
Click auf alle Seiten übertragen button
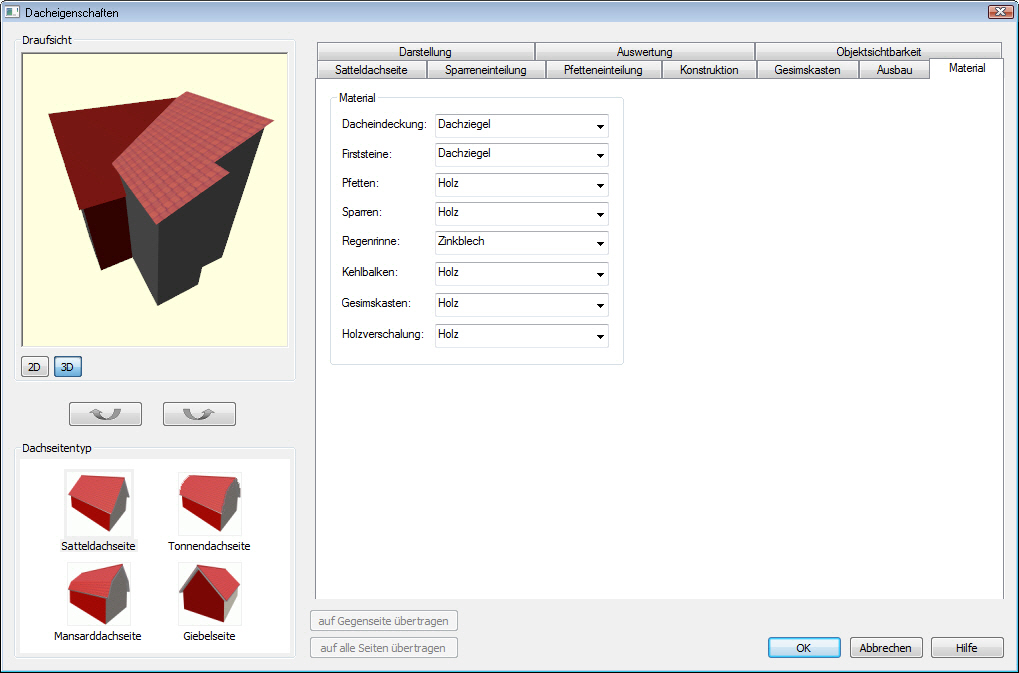point(383,648)
